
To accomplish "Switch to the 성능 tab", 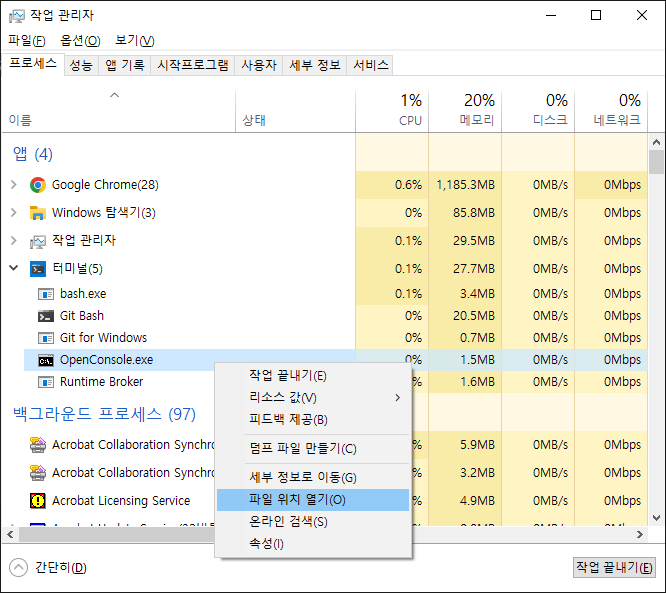I will 81,65.
